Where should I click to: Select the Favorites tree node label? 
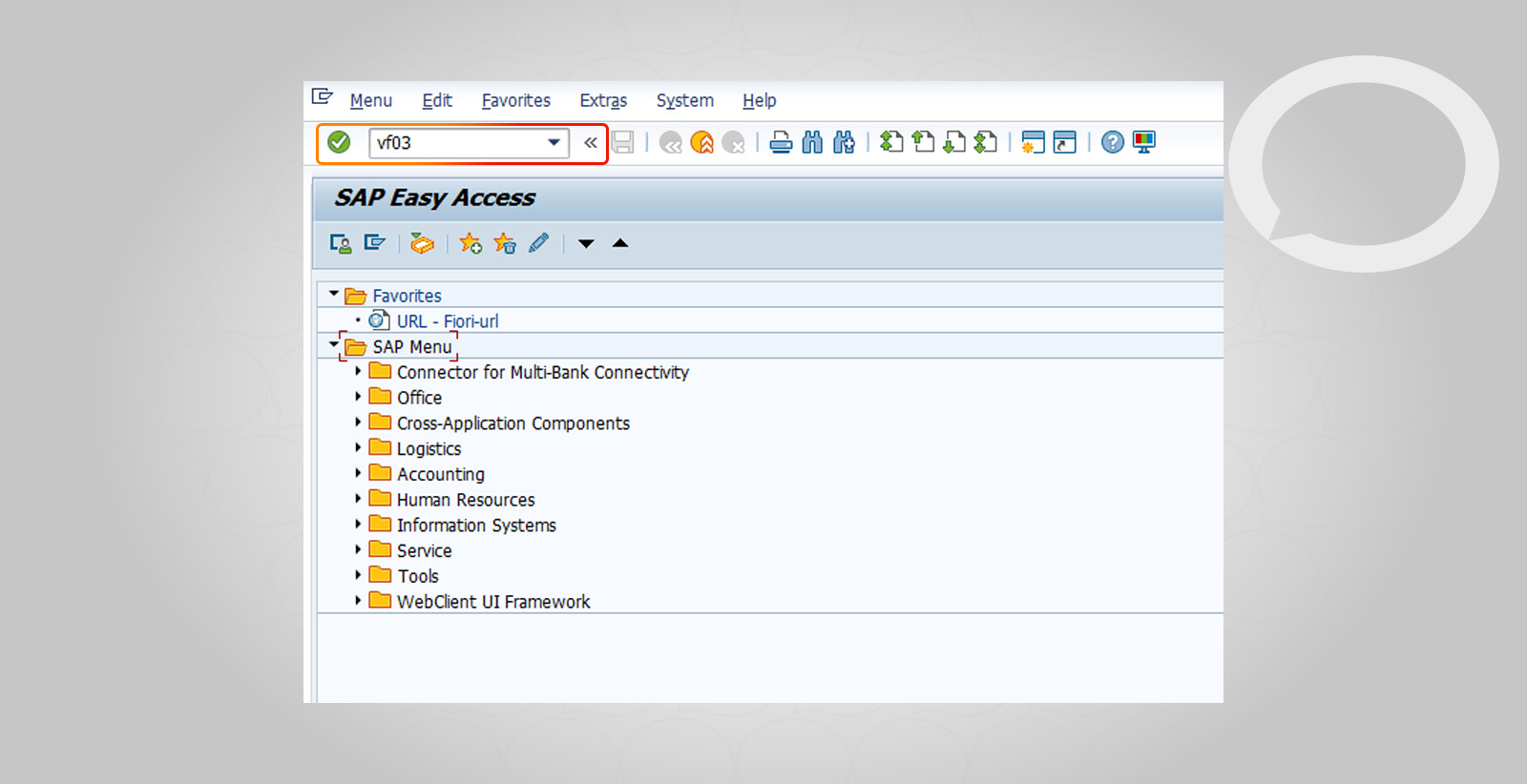click(408, 296)
